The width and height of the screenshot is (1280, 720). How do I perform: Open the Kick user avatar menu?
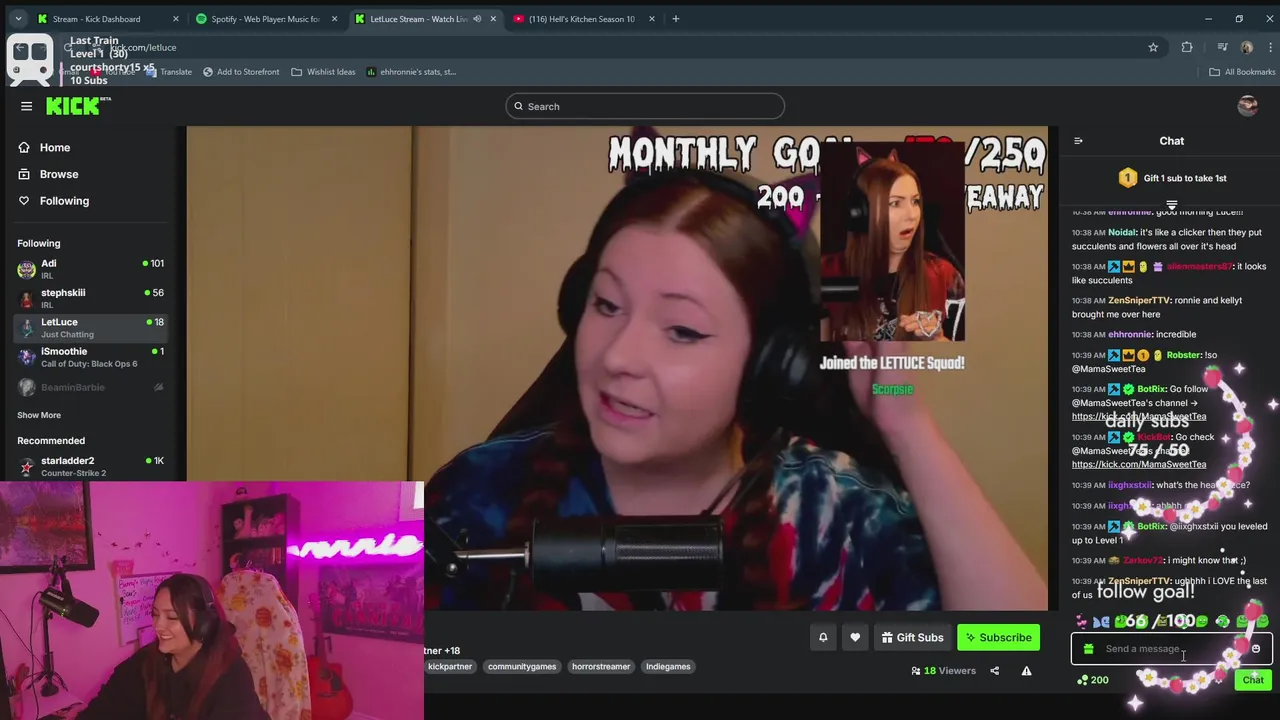pos(1247,106)
